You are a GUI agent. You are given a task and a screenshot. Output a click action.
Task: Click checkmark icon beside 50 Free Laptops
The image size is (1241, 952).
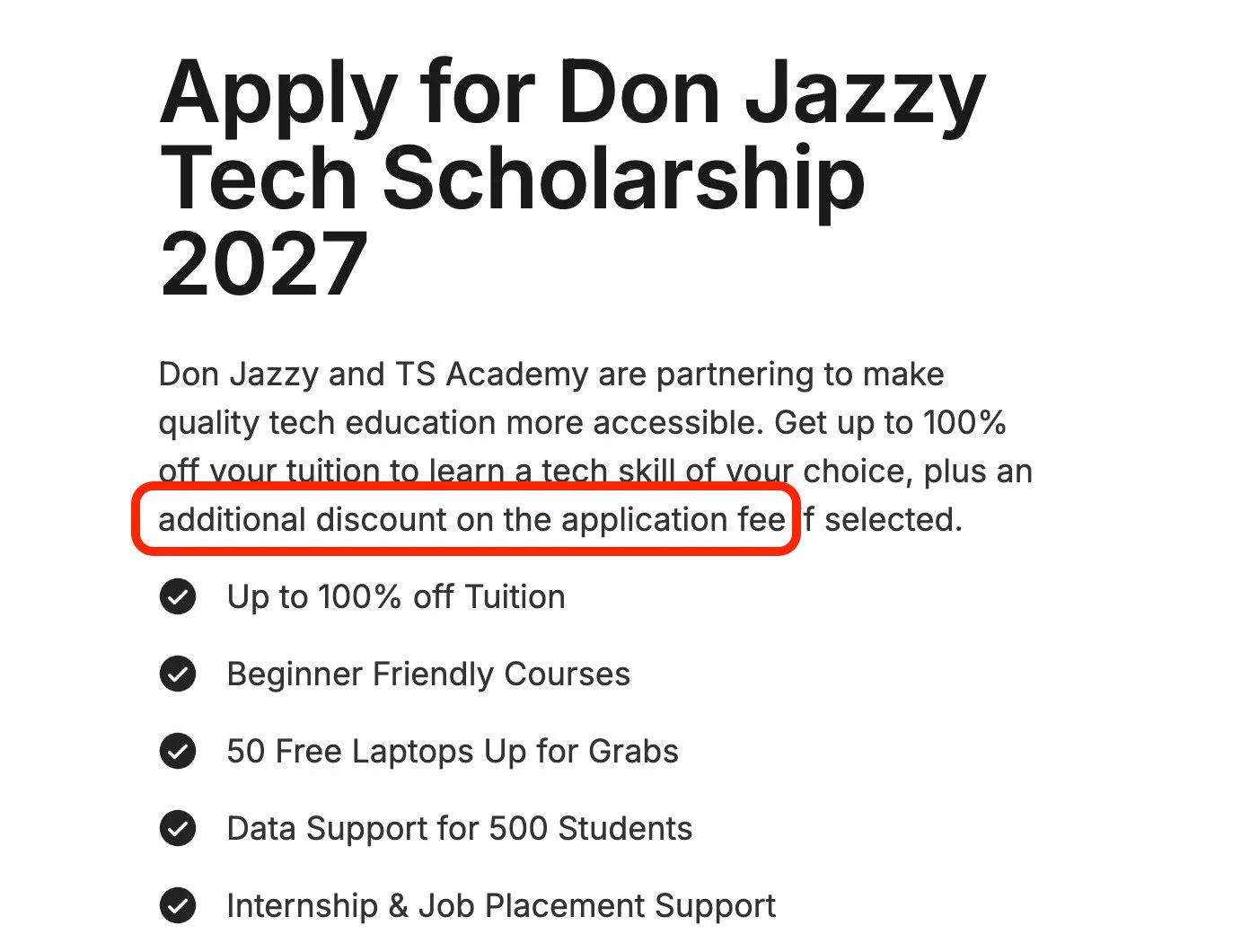(178, 751)
